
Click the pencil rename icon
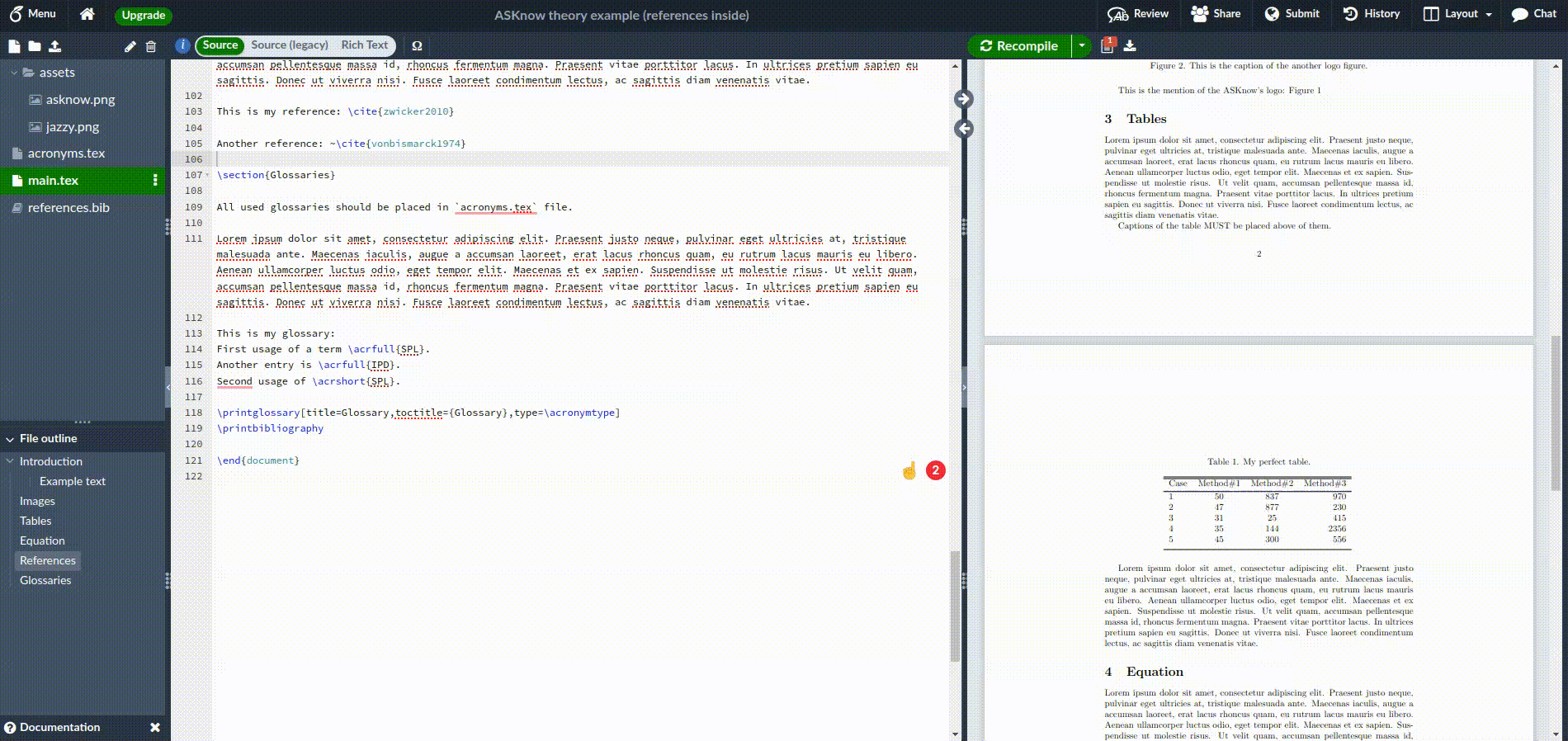130,46
